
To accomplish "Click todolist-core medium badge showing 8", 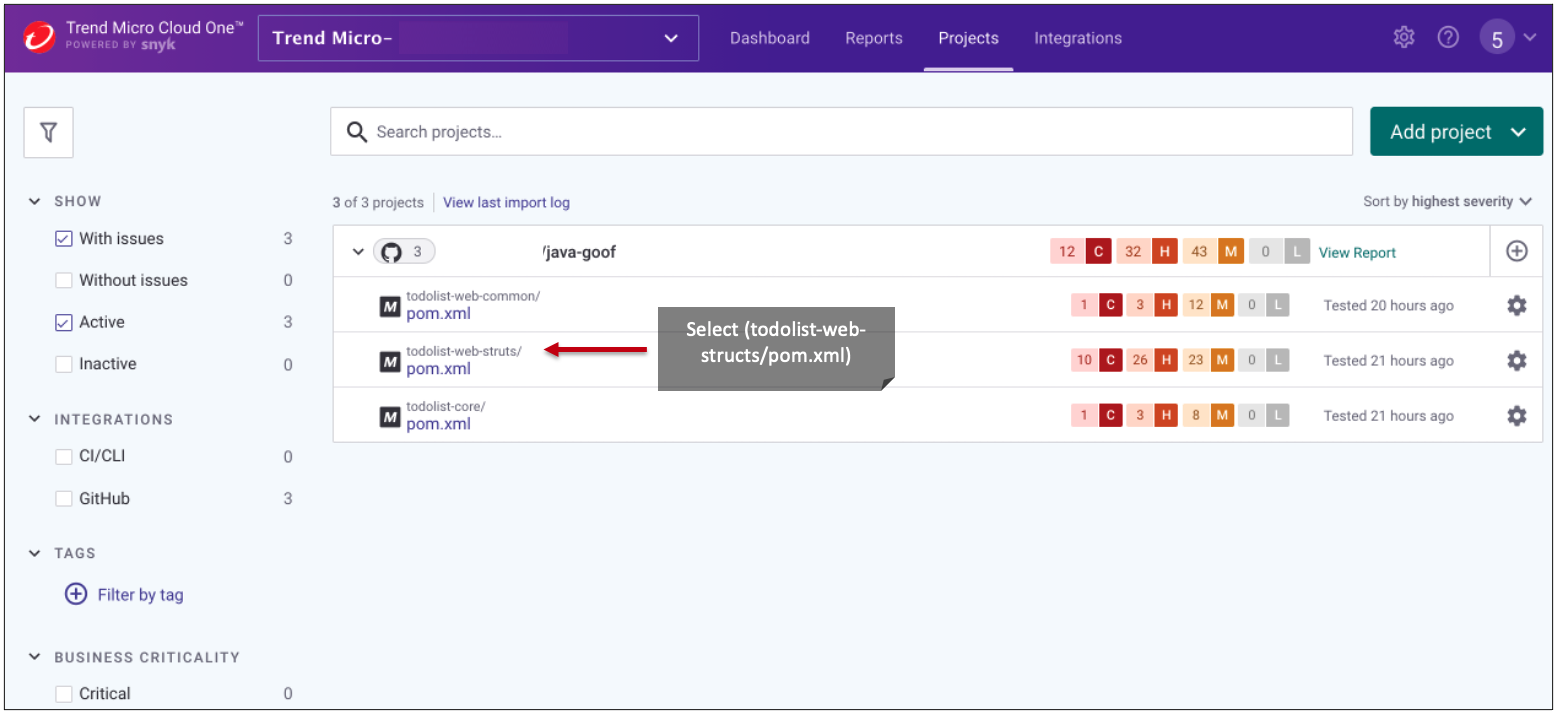I will coord(1208,416).
